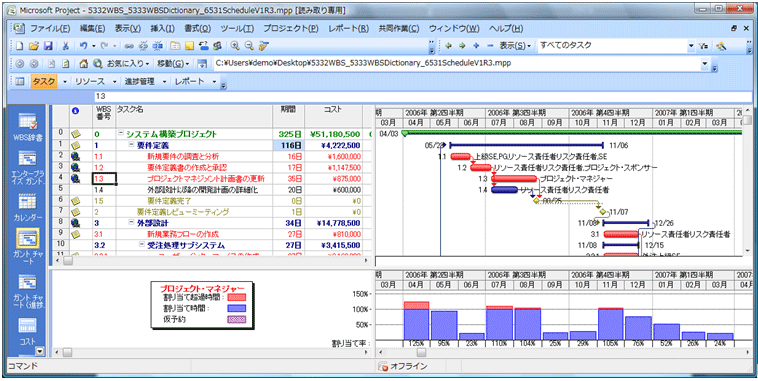Viewport: 758px width, 381px height.
Task: Open the 書式(O) menu
Action: pyautogui.click(x=197, y=29)
